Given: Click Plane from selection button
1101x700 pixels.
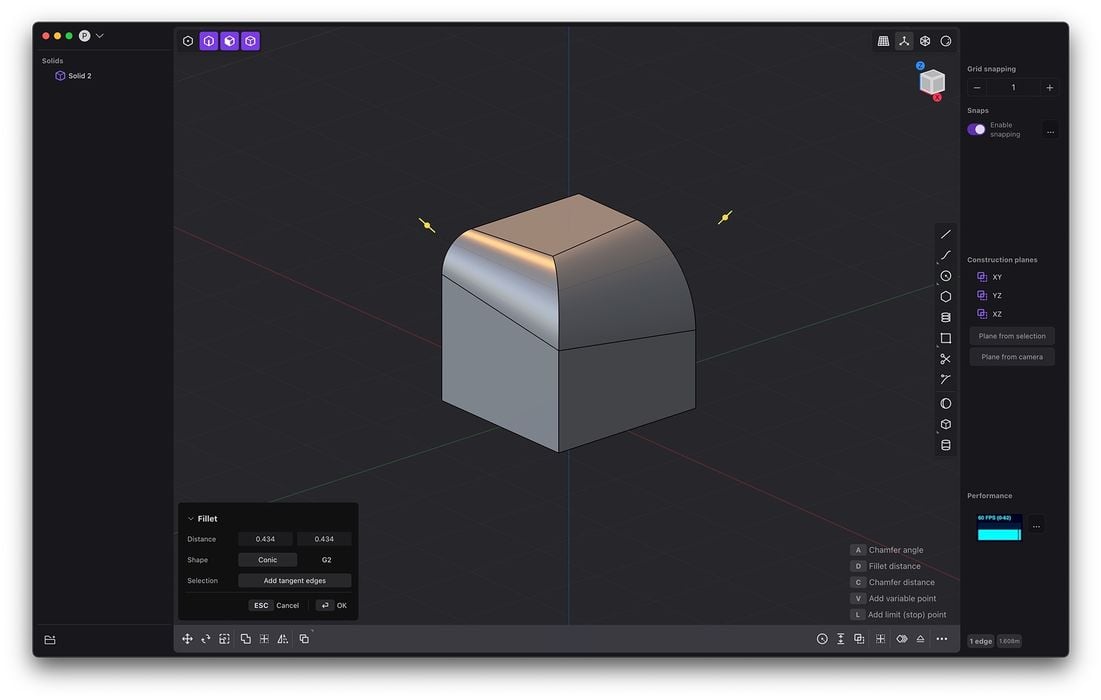Looking at the screenshot, I should (1012, 336).
